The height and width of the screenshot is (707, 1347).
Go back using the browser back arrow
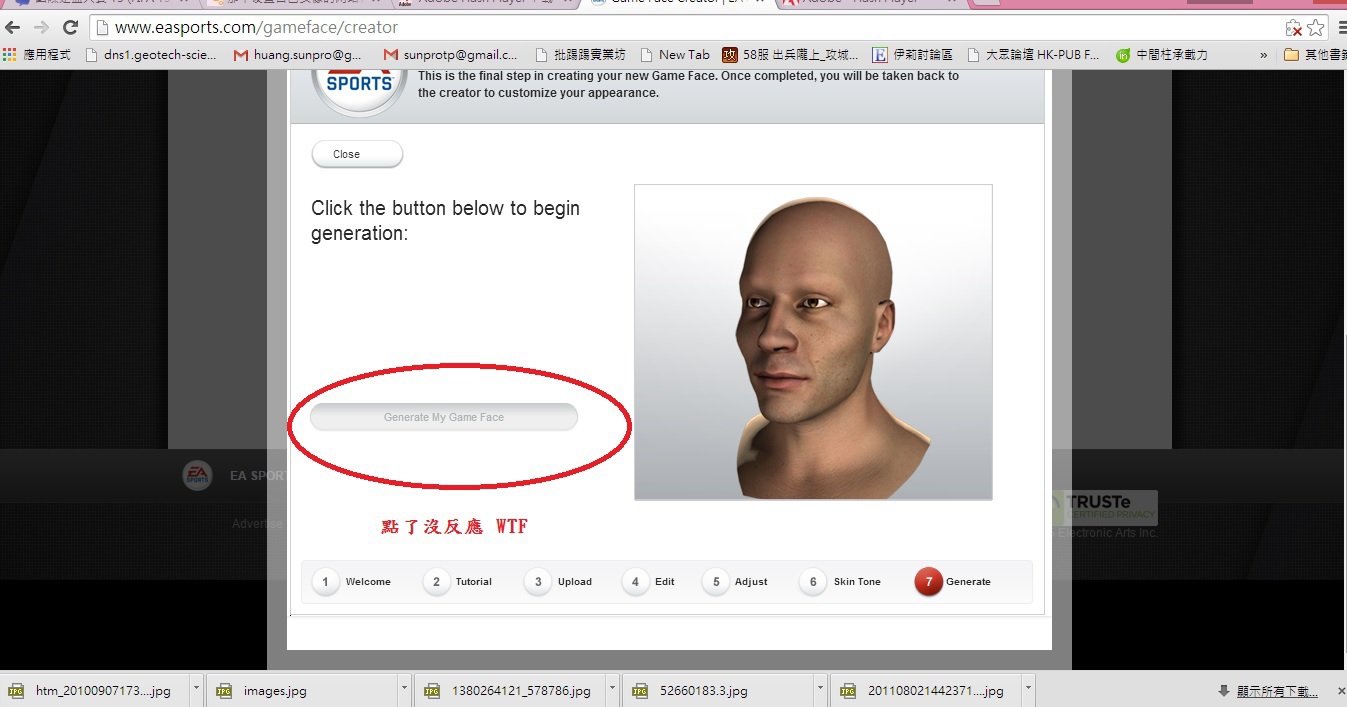[13, 28]
